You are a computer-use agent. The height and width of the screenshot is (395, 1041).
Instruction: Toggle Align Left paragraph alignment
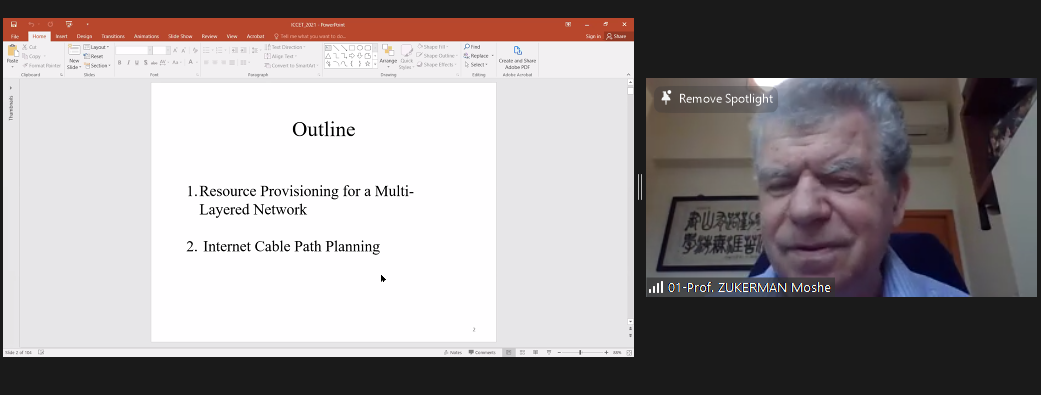tap(206, 62)
